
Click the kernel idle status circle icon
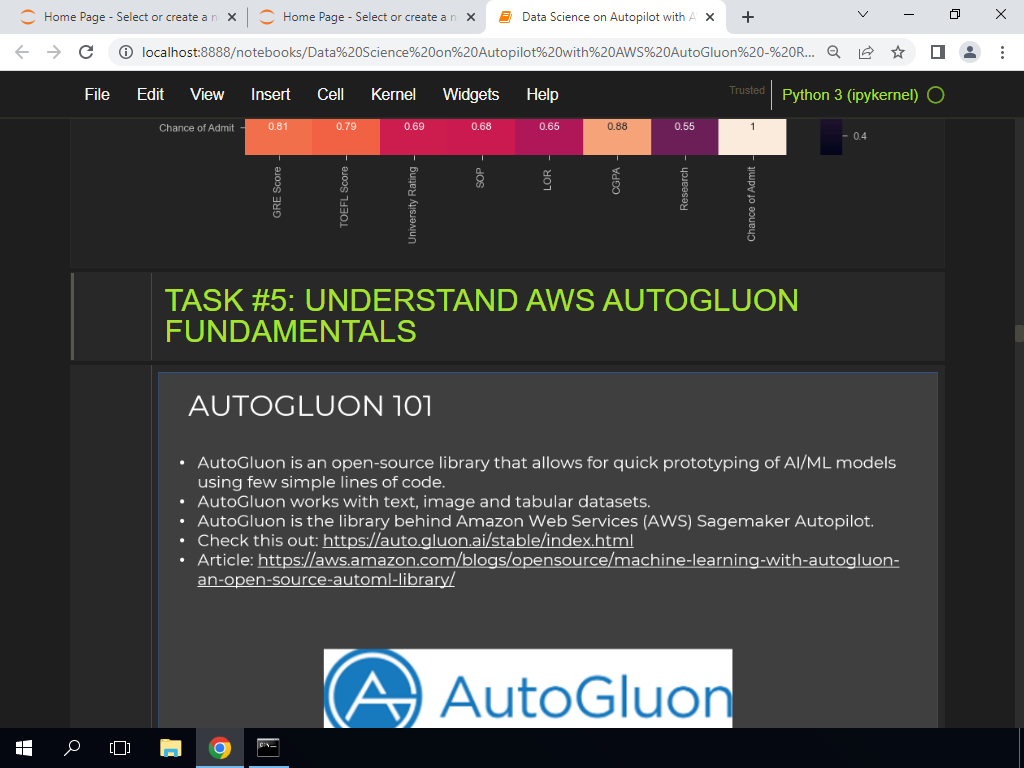936,95
